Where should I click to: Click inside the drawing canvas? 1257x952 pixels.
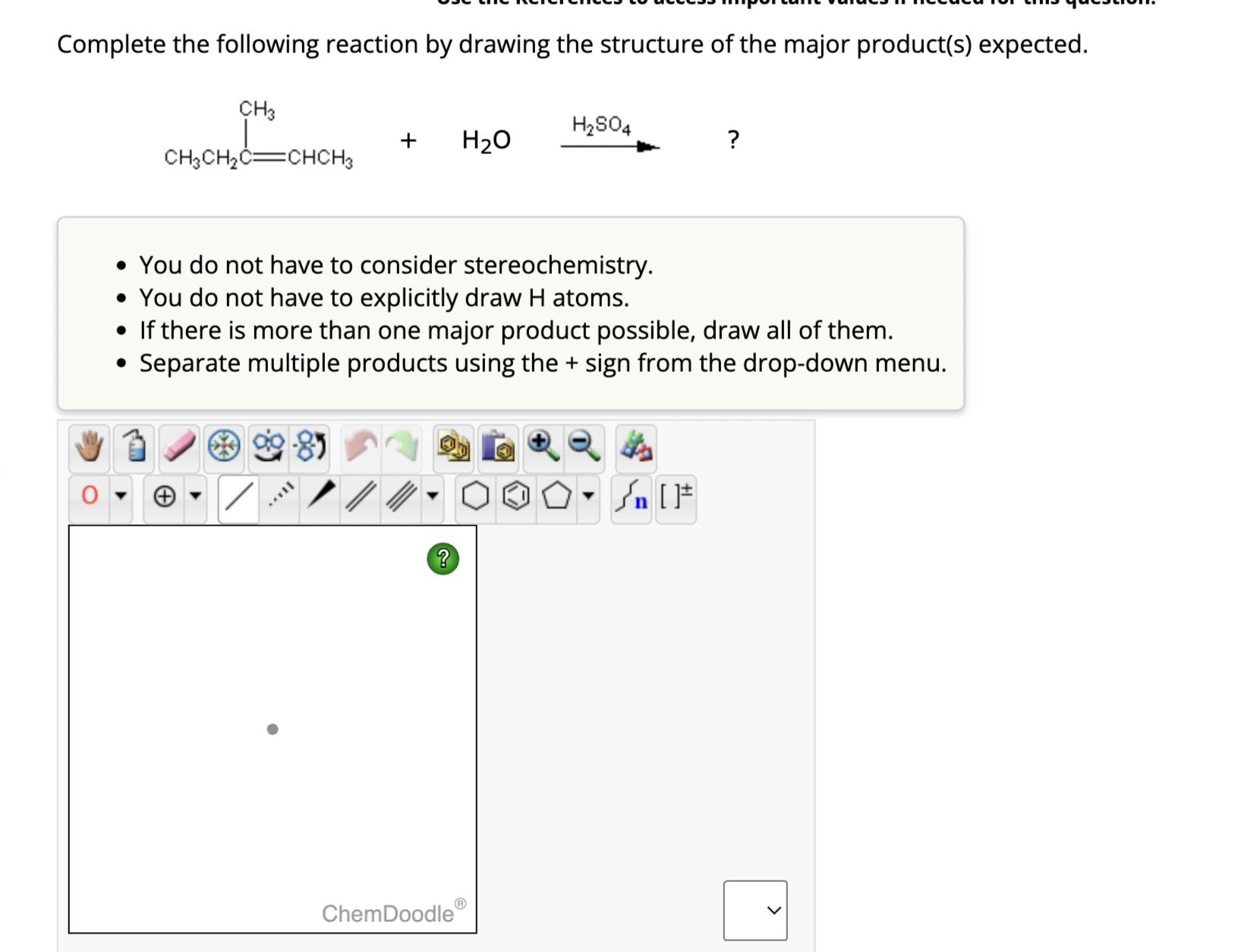click(273, 729)
